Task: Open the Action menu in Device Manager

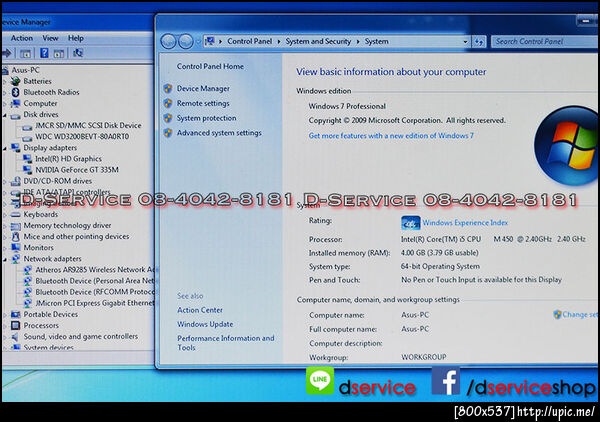Action: pos(22,38)
